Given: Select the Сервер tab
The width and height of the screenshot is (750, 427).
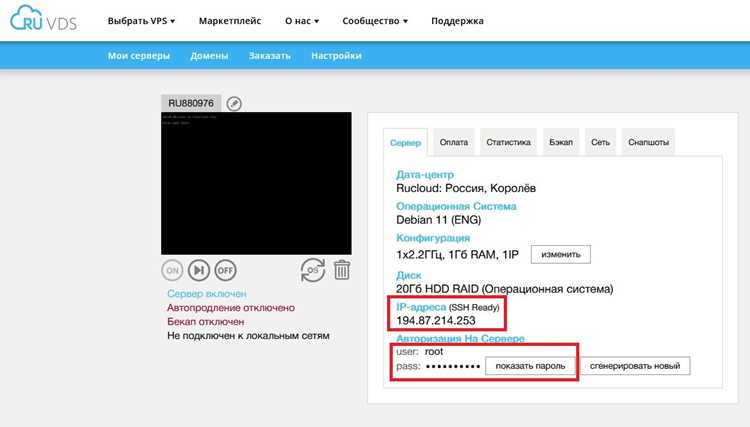Looking at the screenshot, I should [x=405, y=142].
